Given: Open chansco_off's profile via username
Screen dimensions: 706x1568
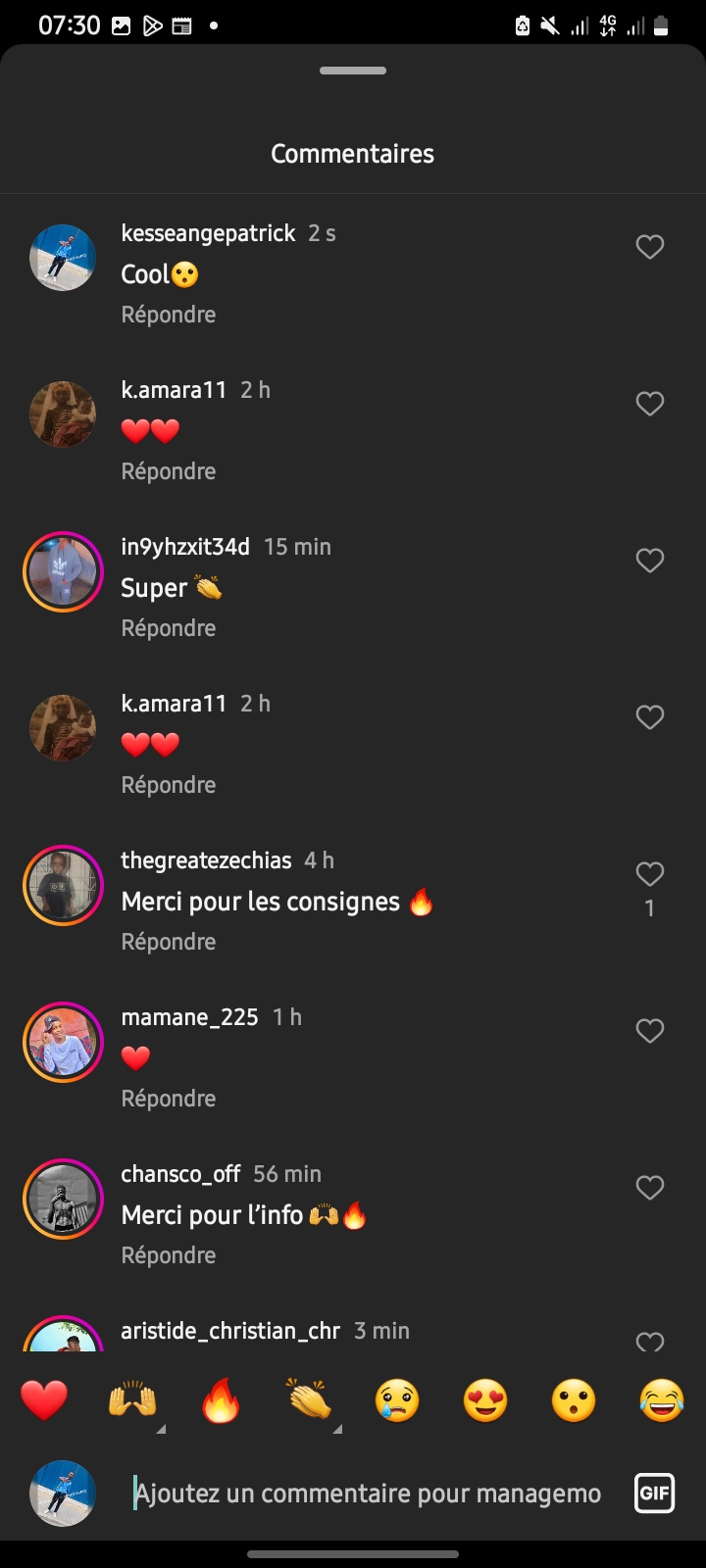Looking at the screenshot, I should pos(180,1174).
